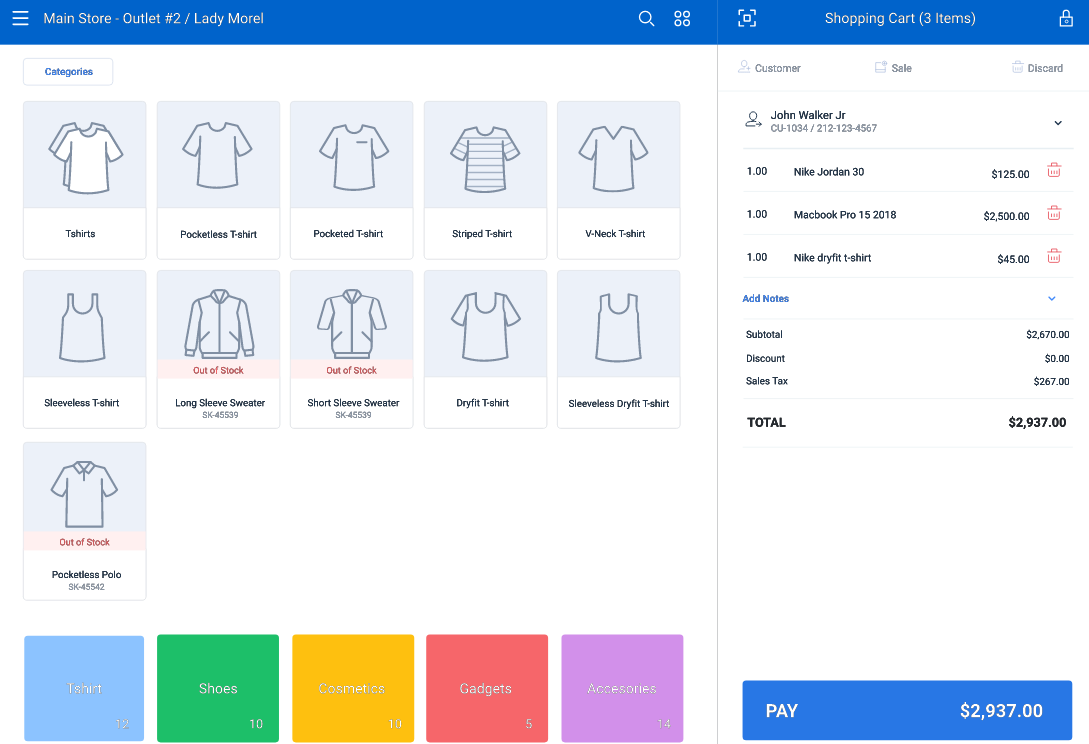
Task: Open the green Shoes category tile
Action: tap(218, 688)
